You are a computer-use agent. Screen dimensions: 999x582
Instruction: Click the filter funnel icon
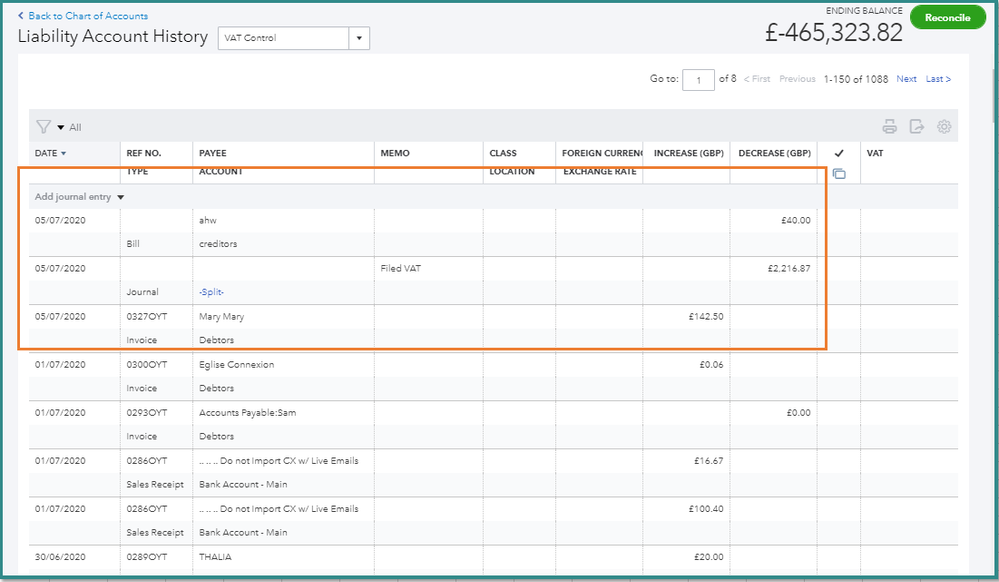click(43, 127)
